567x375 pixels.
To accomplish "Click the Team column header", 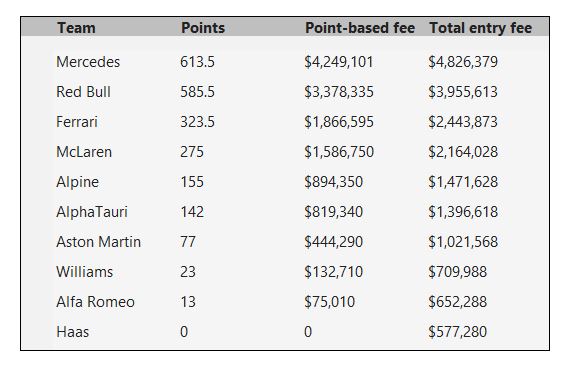I will click(76, 28).
